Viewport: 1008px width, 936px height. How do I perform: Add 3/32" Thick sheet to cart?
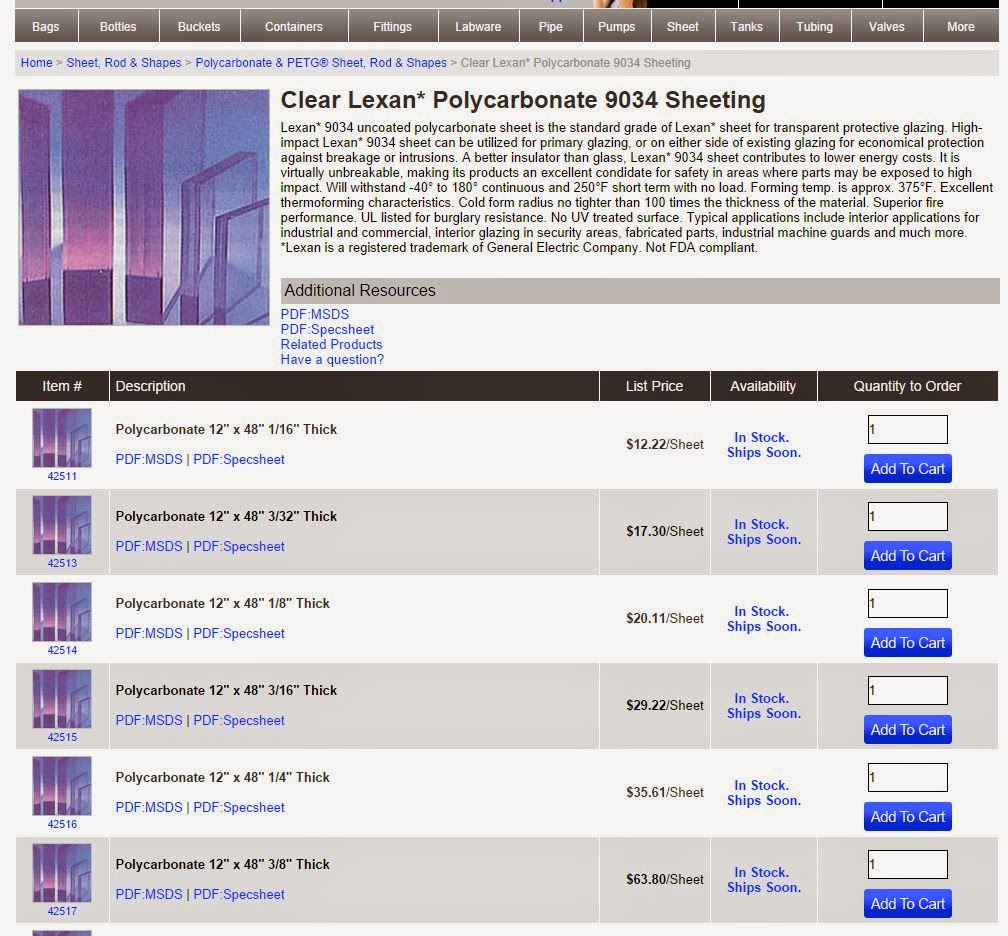[908, 555]
